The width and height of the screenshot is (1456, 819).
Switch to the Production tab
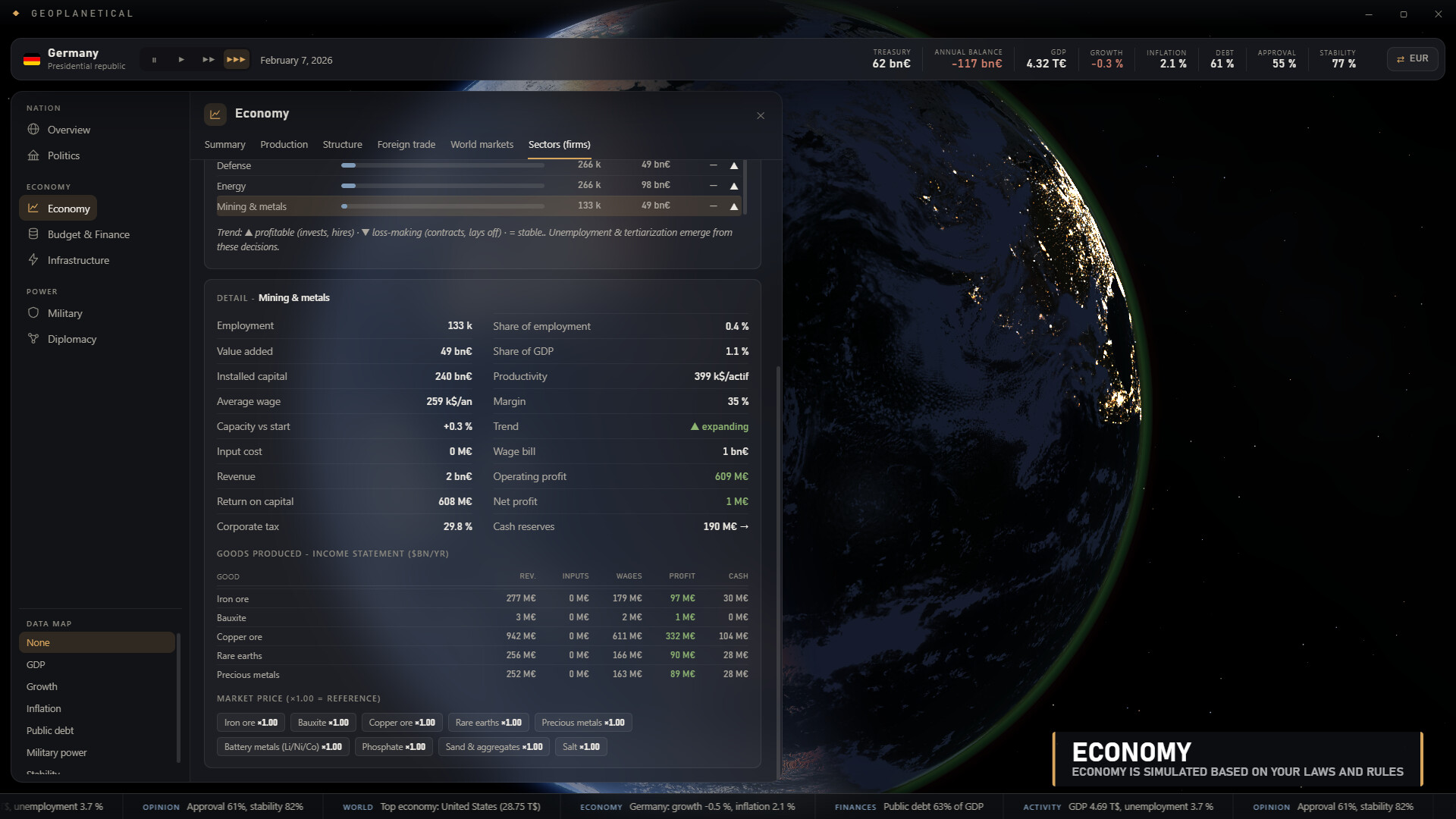pos(284,144)
